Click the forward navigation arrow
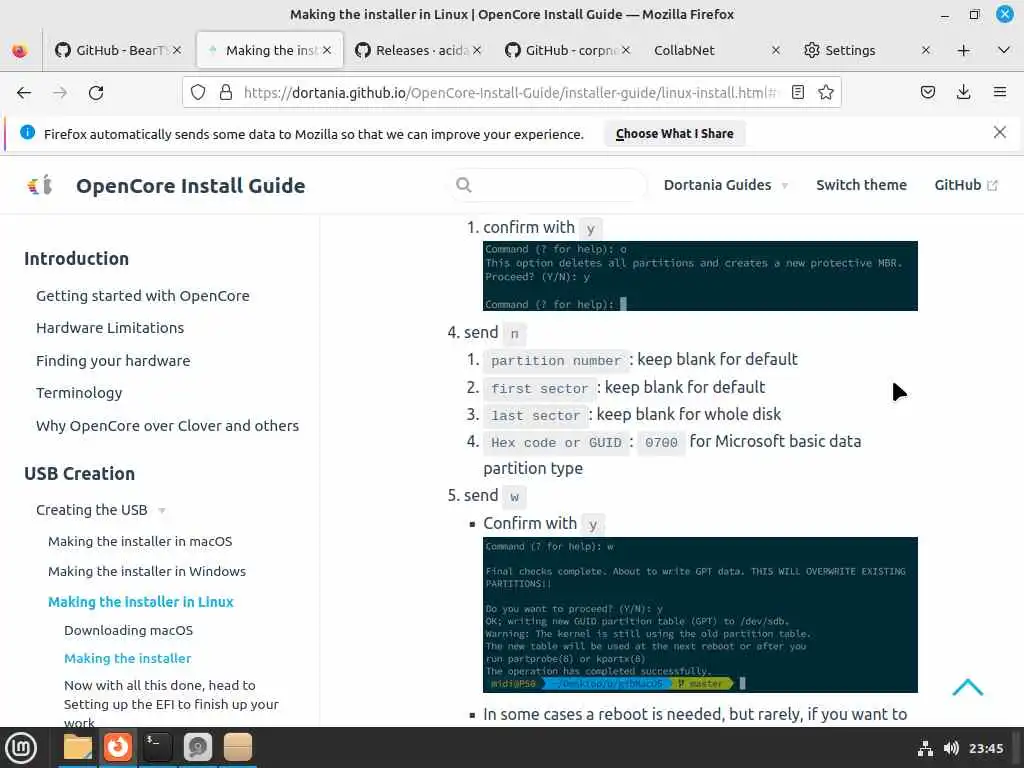Viewport: 1024px width, 768px height. (60, 93)
